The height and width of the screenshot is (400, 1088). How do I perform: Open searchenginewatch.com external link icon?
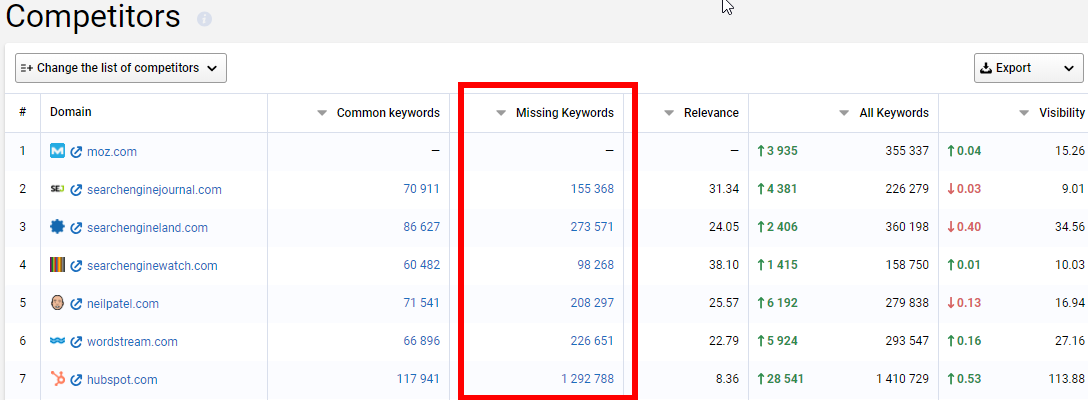click(x=76, y=266)
